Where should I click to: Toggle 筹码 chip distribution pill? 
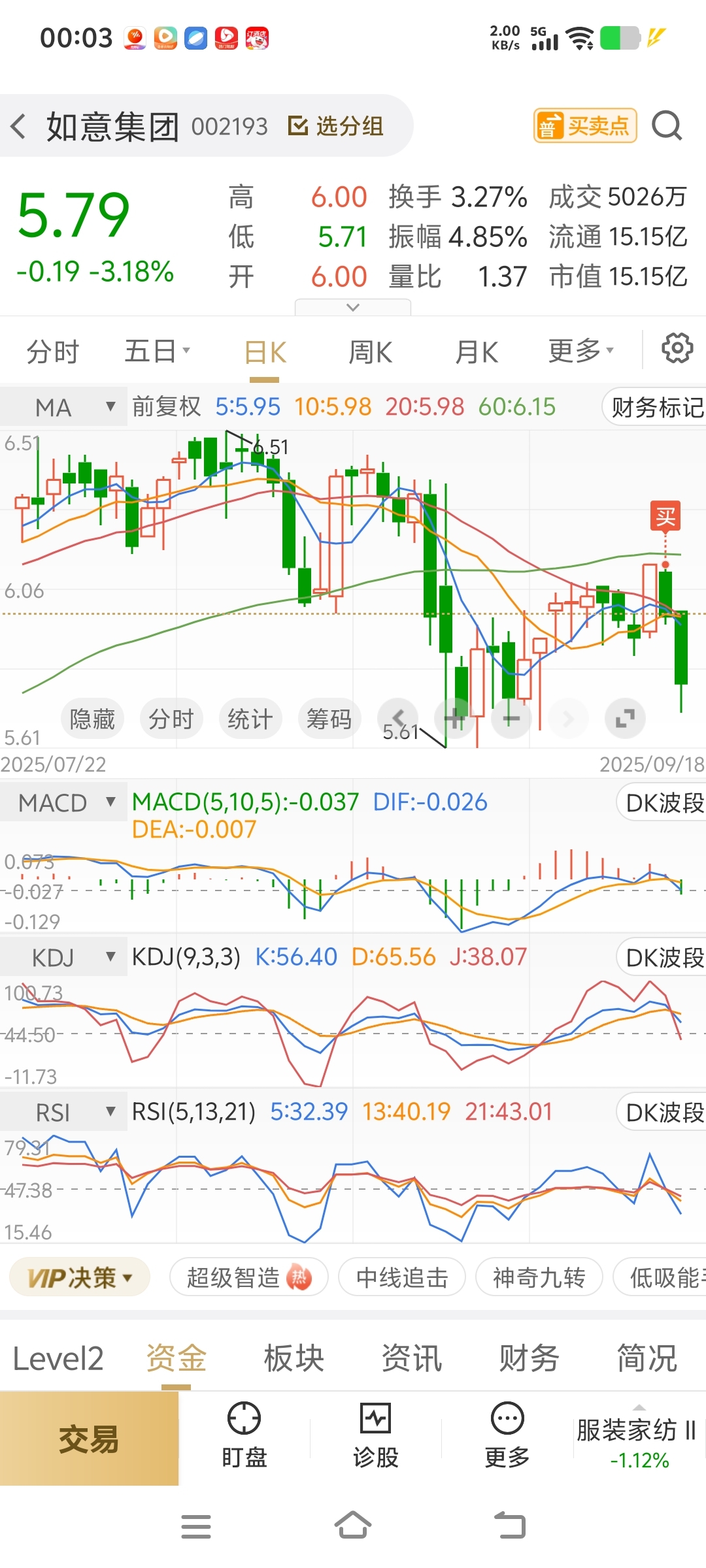(x=329, y=719)
